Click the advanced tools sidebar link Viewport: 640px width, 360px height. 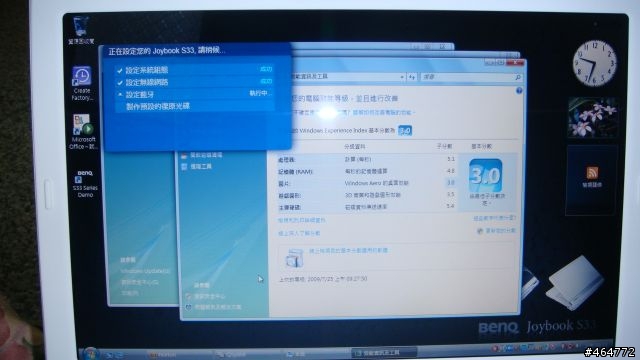201,167
